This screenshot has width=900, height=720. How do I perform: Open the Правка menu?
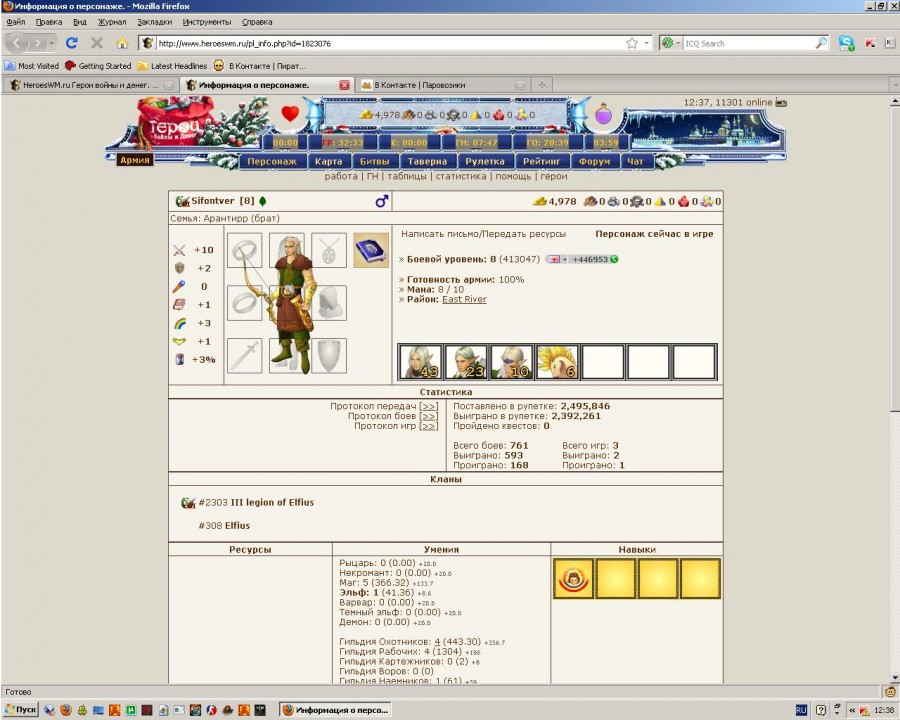click(x=49, y=22)
